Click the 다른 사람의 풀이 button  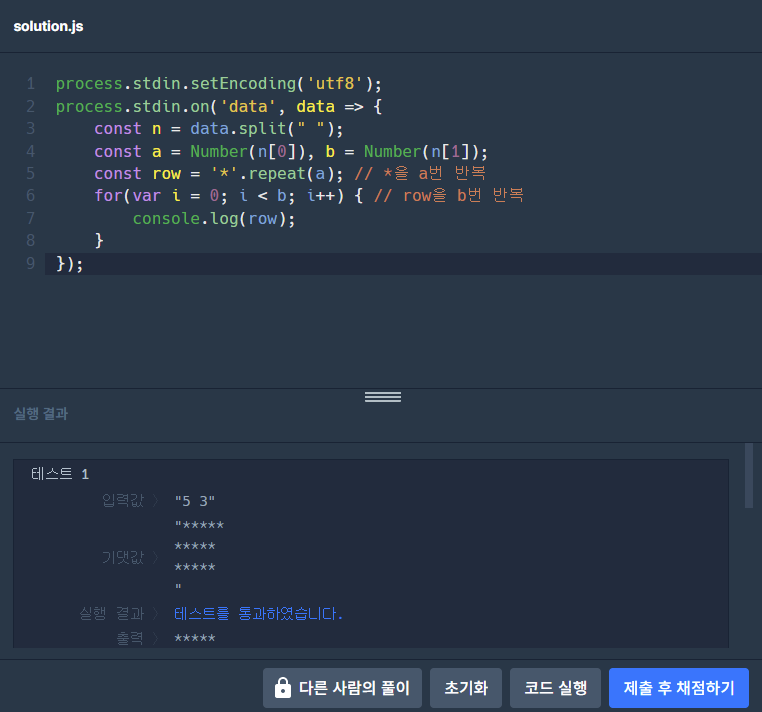point(342,688)
